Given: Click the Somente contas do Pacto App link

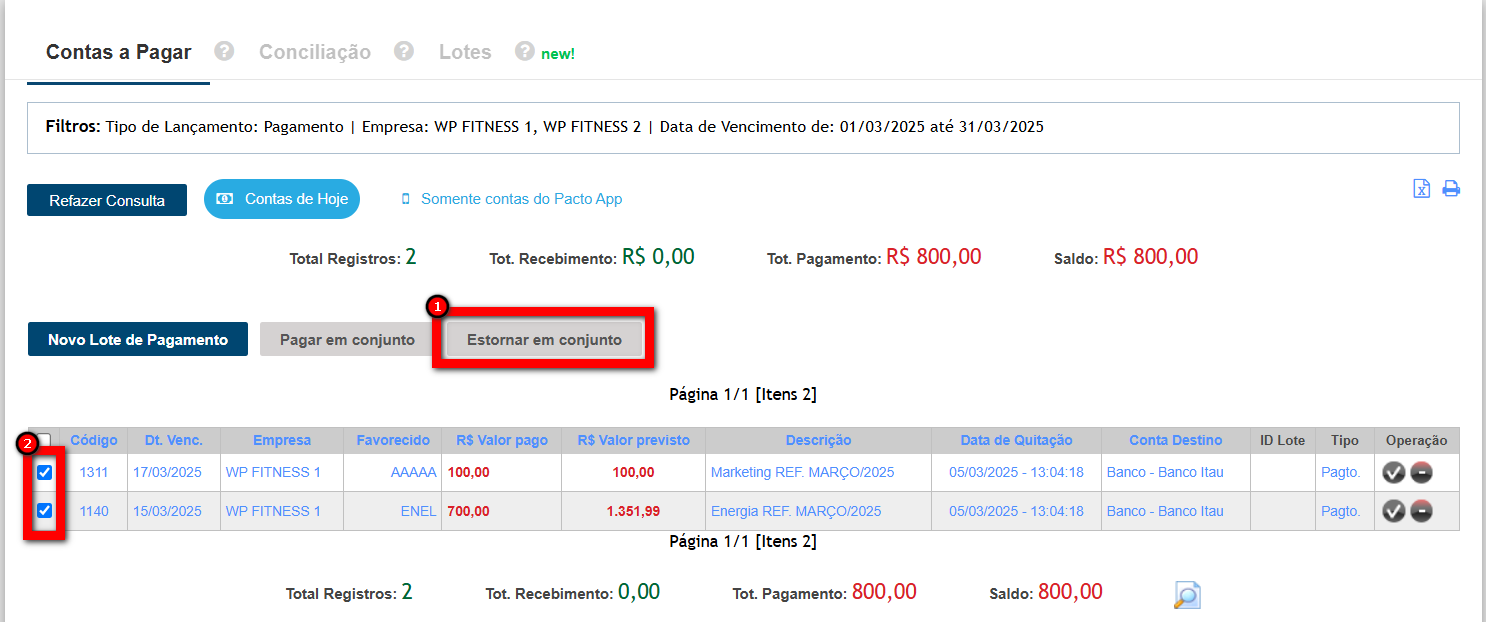Looking at the screenshot, I should (x=521, y=199).
